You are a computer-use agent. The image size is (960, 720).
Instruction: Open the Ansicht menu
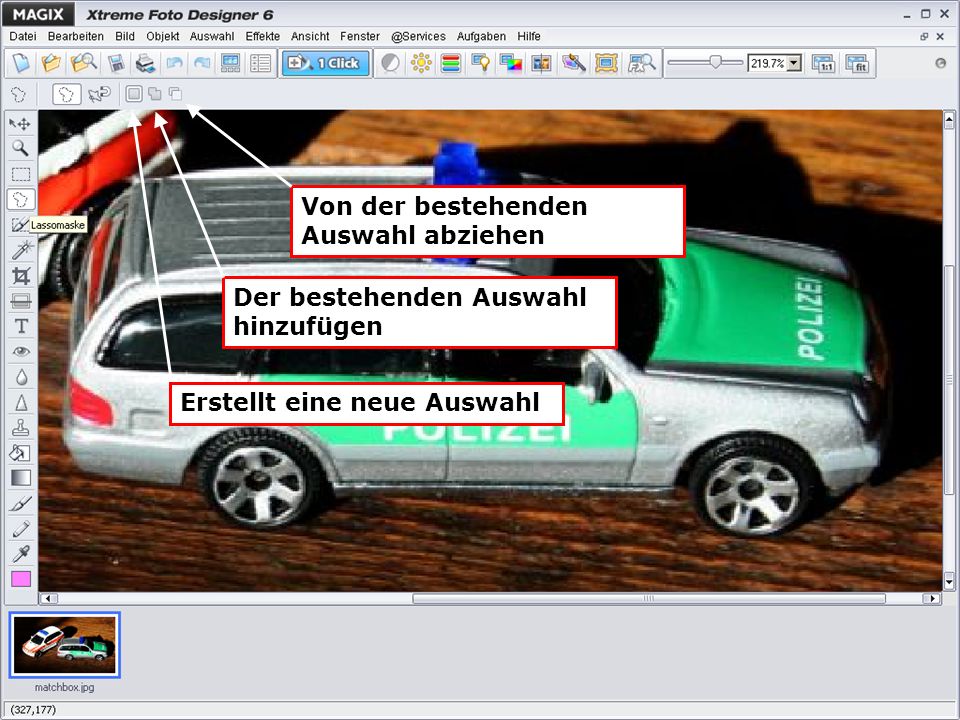(x=310, y=37)
